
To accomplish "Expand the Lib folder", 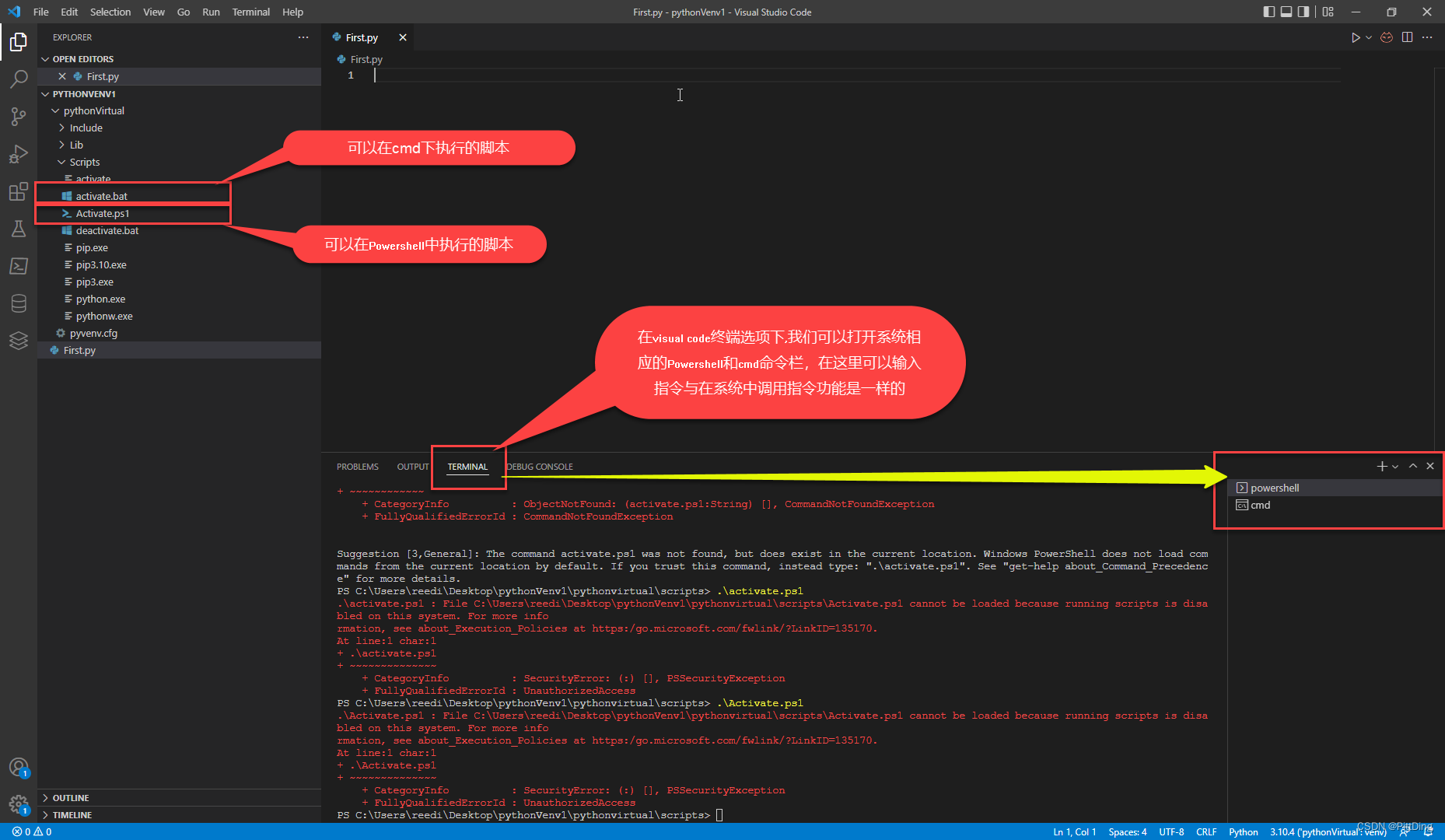I will click(179, 145).
